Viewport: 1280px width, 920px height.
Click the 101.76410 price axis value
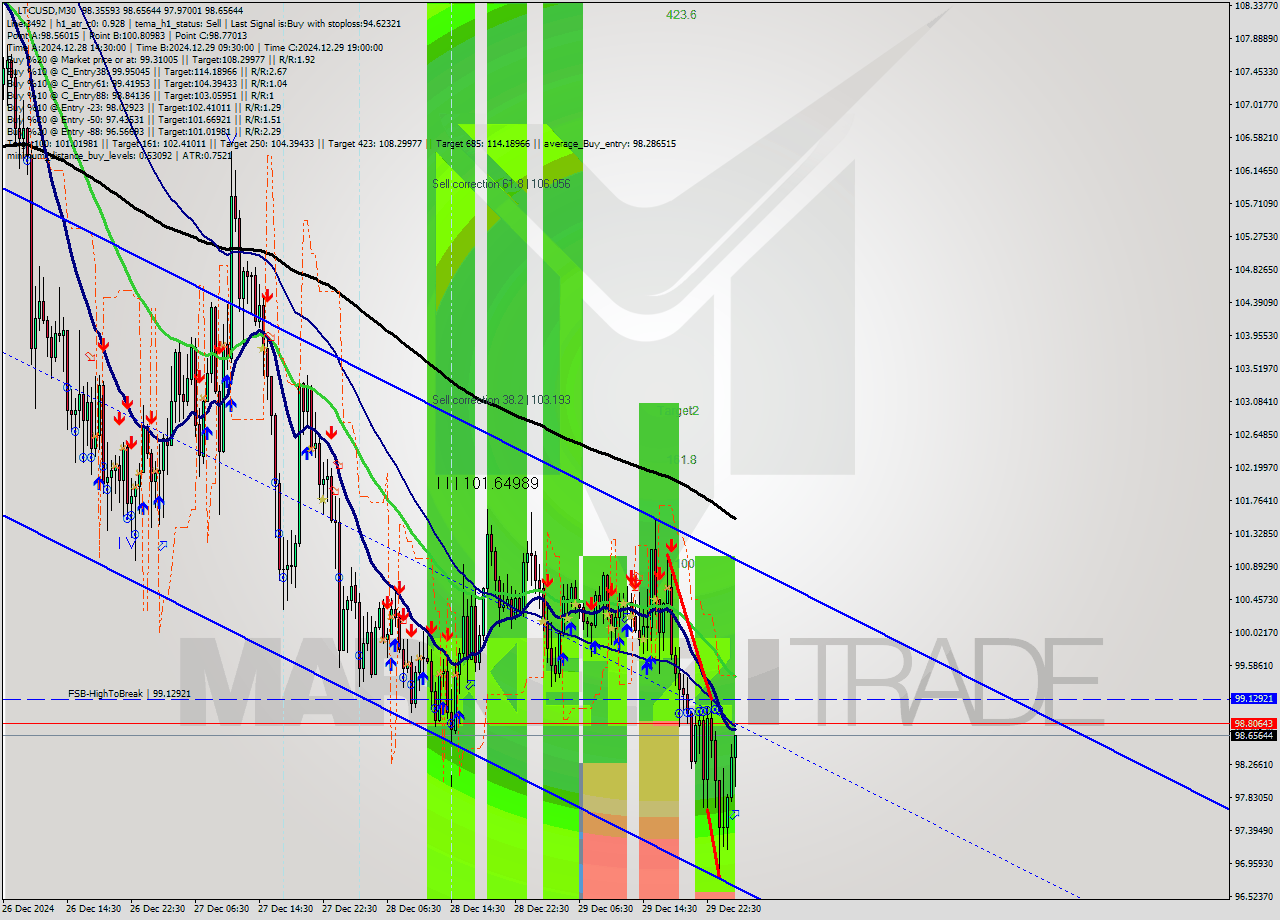point(1256,500)
